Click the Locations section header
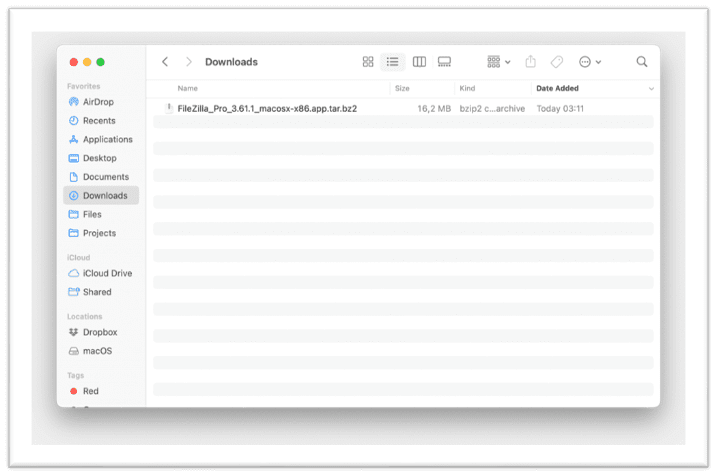 (84, 316)
